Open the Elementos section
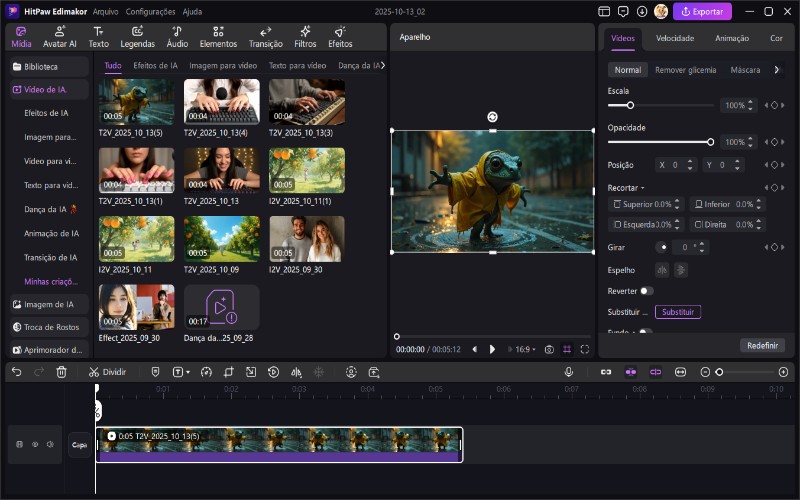800x500 pixels. (218, 37)
